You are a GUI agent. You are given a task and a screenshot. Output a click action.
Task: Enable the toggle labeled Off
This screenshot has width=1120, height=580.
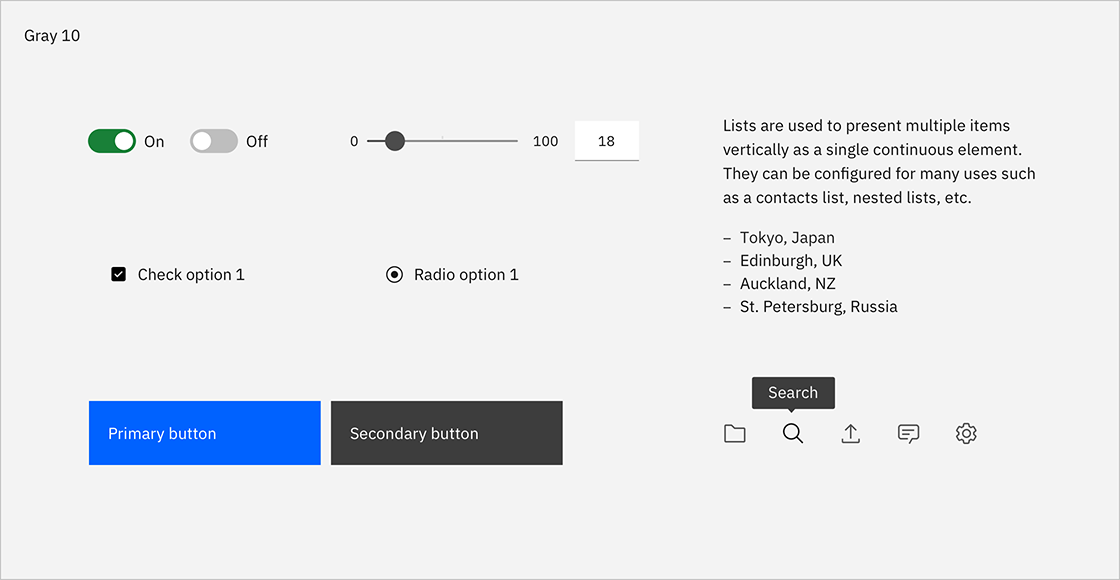pos(213,141)
